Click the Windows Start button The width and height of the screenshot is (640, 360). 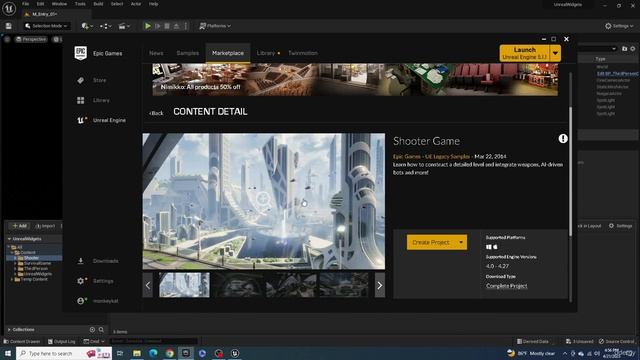[x=8, y=353]
